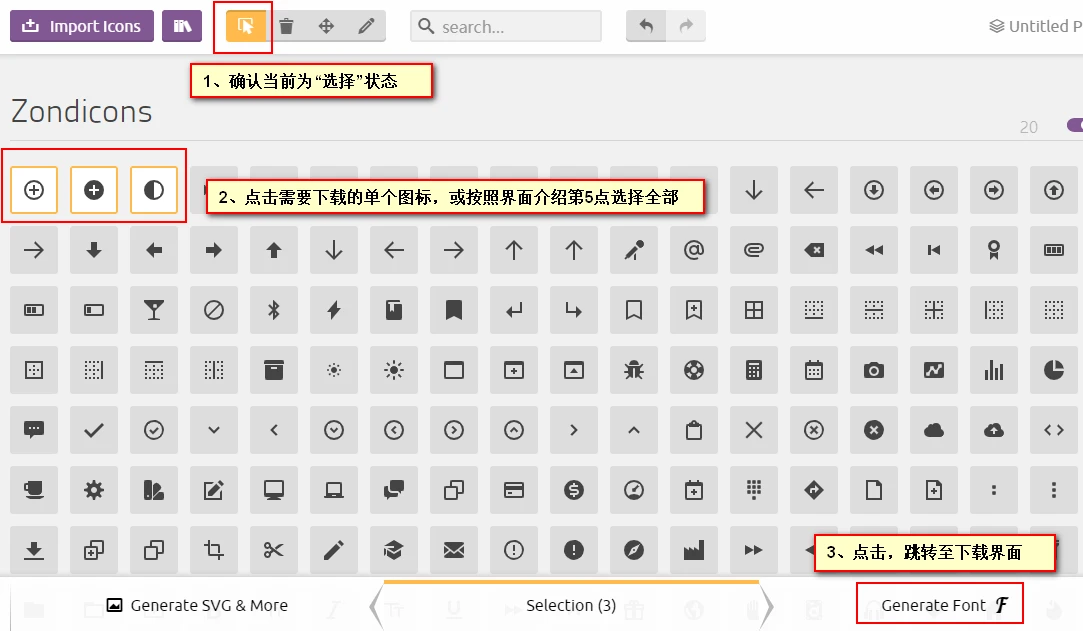Select the download arrow icon
Screen dimensions: 1083x631
point(34,550)
